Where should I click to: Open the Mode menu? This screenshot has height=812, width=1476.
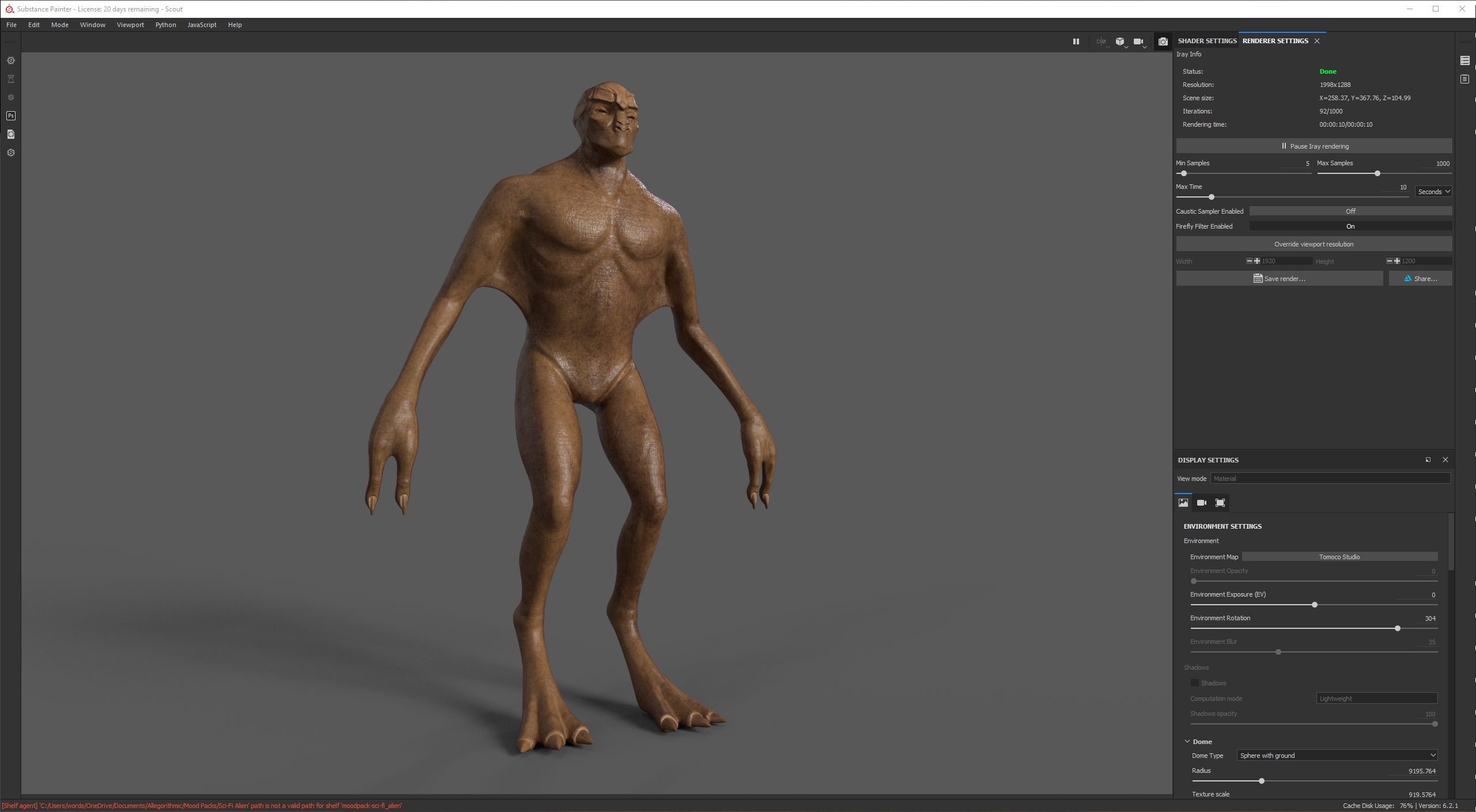(60, 25)
